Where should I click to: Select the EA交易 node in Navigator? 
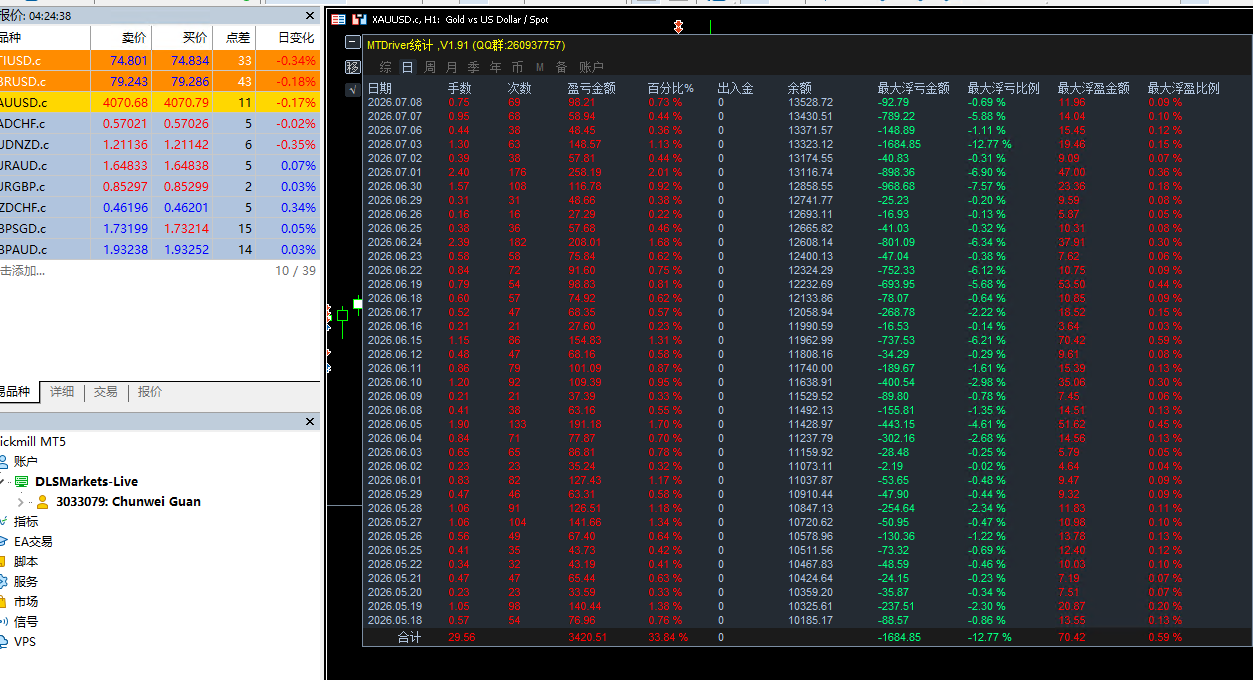(33, 542)
